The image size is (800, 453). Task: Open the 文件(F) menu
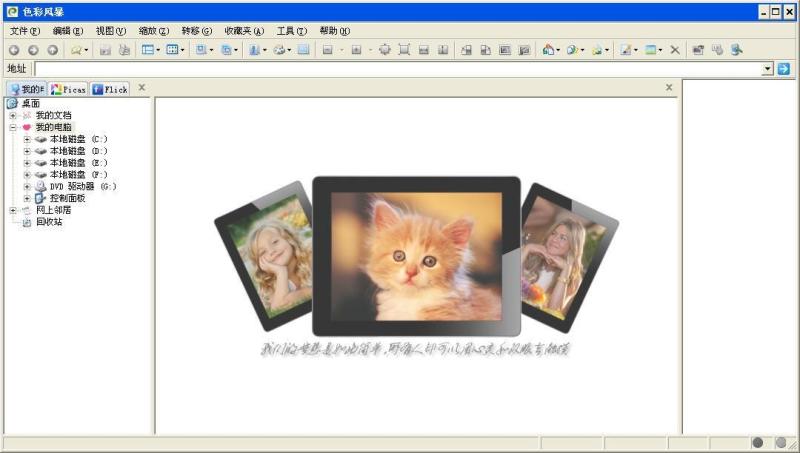(25, 31)
